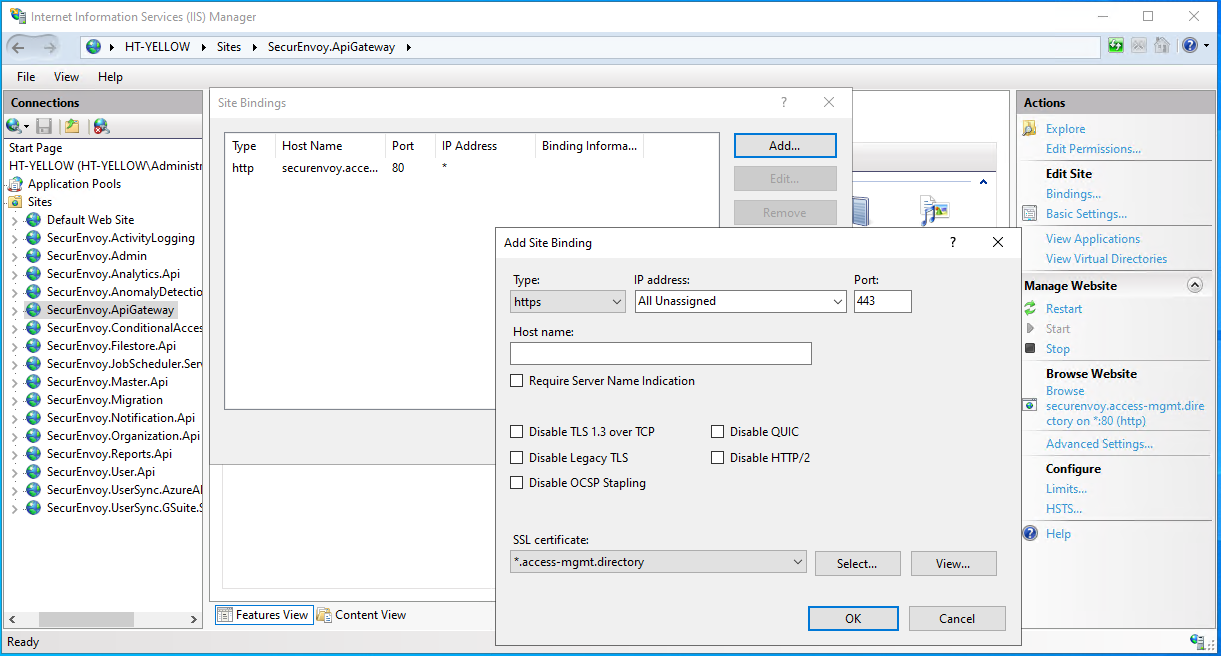Click the Add button in Site Bindings
The width and height of the screenshot is (1221, 656).
click(784, 145)
